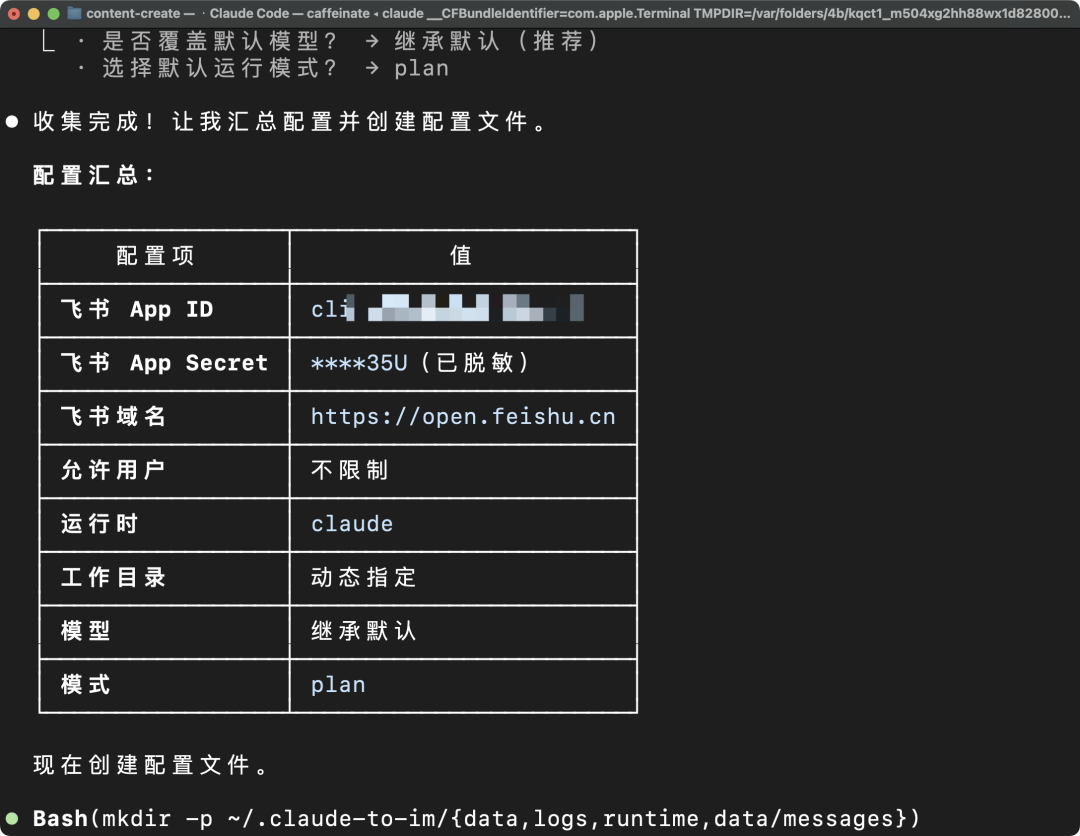This screenshot has width=1080, height=836.
Task: Click the pixelated 飞书 App ID value
Action: 447,309
